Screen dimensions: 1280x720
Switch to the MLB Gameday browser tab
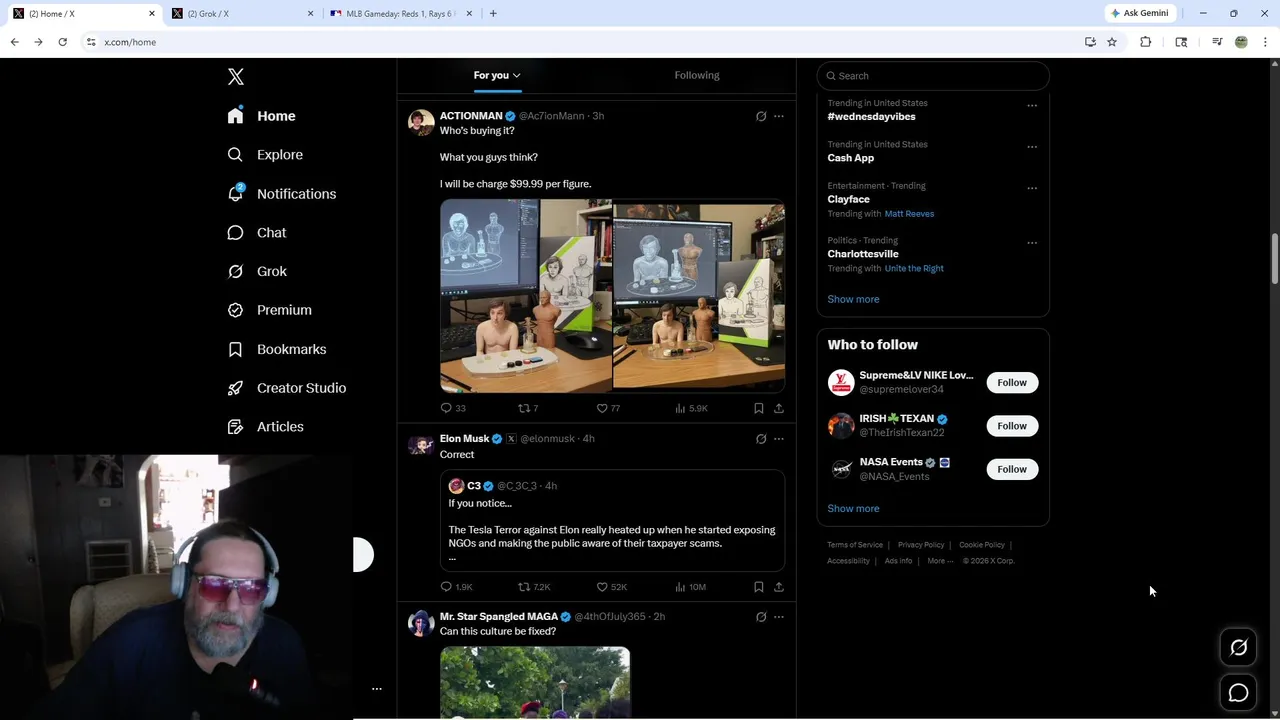400,14
